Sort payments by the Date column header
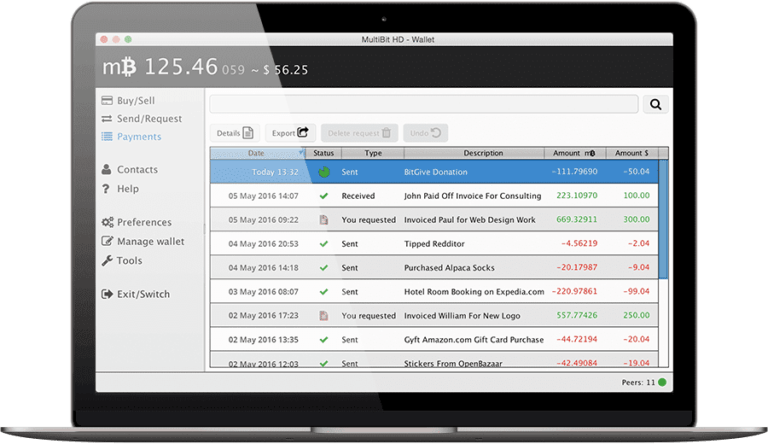This screenshot has width=768, height=444. (x=258, y=153)
